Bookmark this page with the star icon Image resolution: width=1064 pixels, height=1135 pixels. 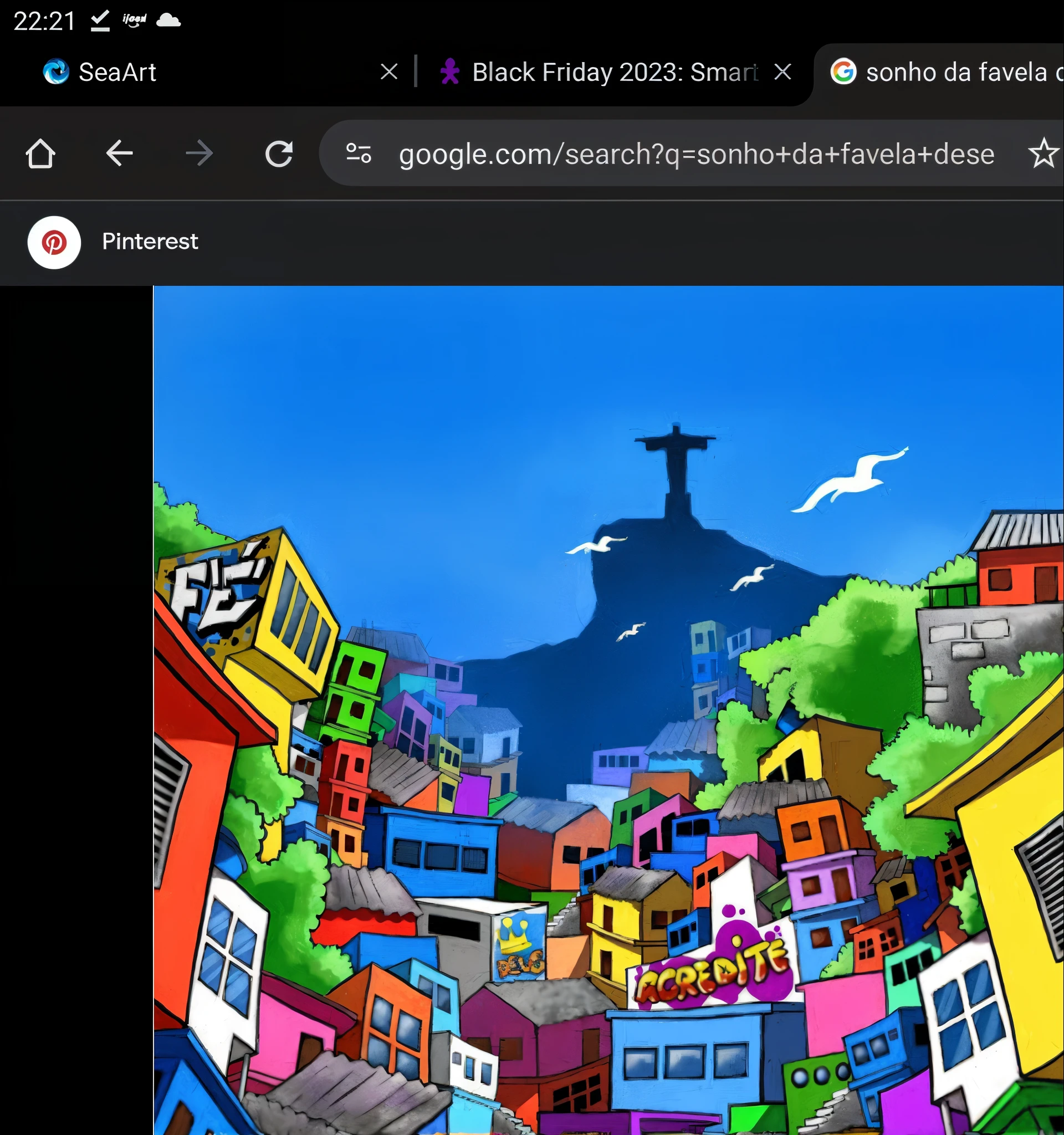[x=1043, y=154]
